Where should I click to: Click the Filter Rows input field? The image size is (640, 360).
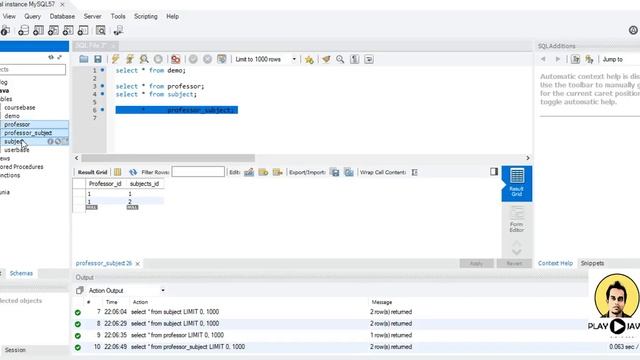point(198,172)
